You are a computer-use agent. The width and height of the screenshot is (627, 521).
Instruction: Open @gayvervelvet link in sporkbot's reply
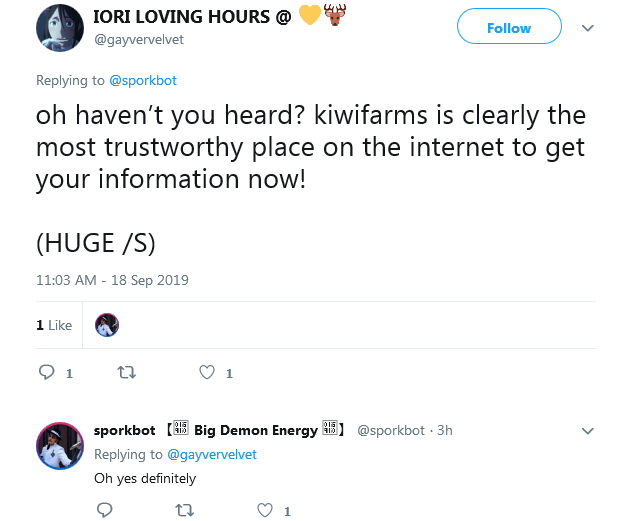pos(212,455)
